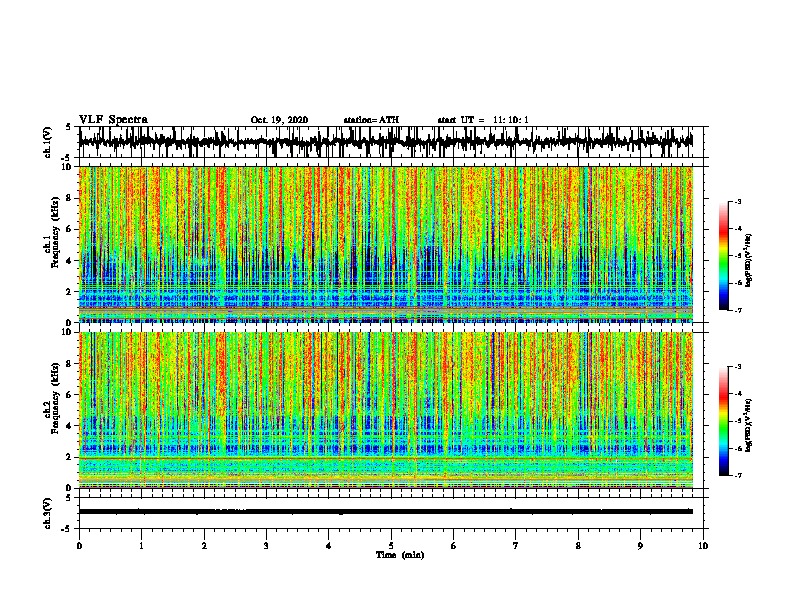Select the "start UT = 11:10: 1" text
Viewport: 792px width, 612px height.
pos(483,120)
